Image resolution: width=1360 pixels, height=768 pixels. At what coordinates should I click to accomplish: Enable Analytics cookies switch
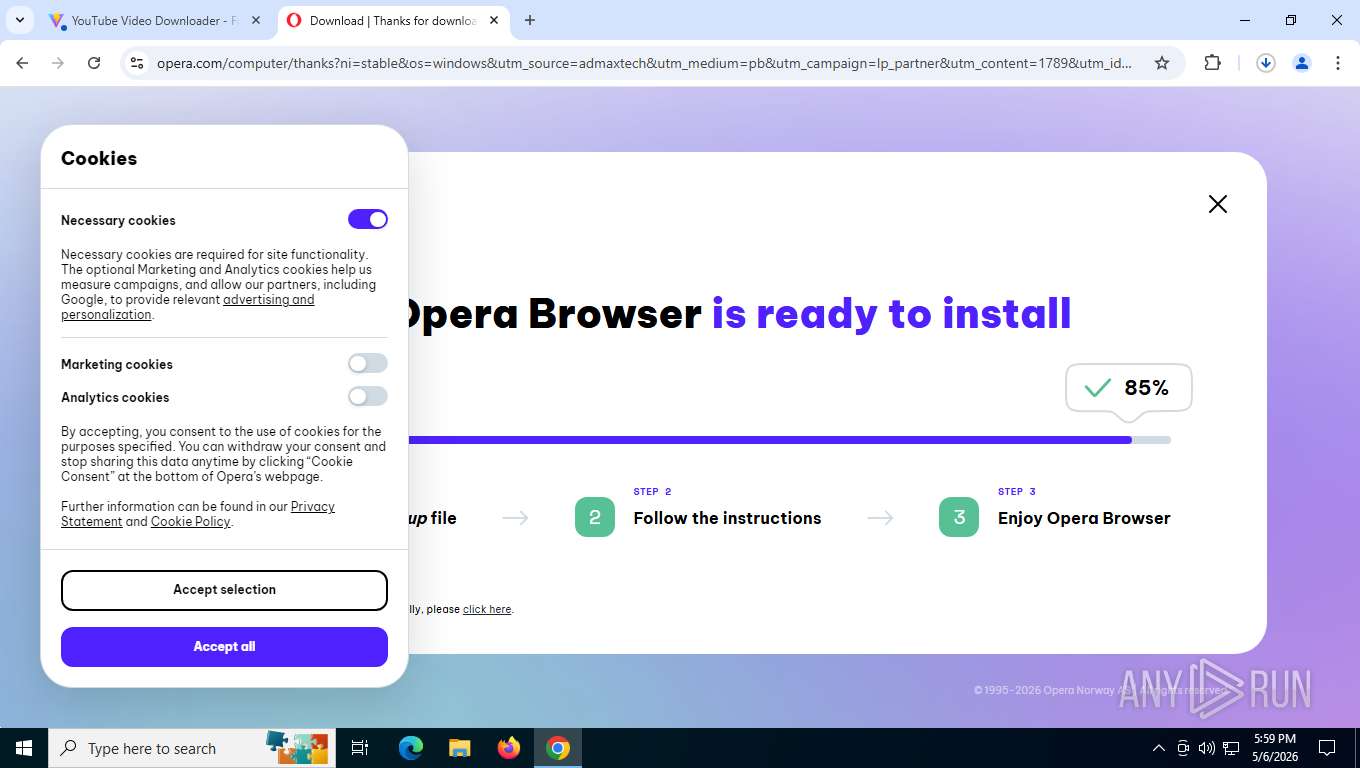[368, 396]
